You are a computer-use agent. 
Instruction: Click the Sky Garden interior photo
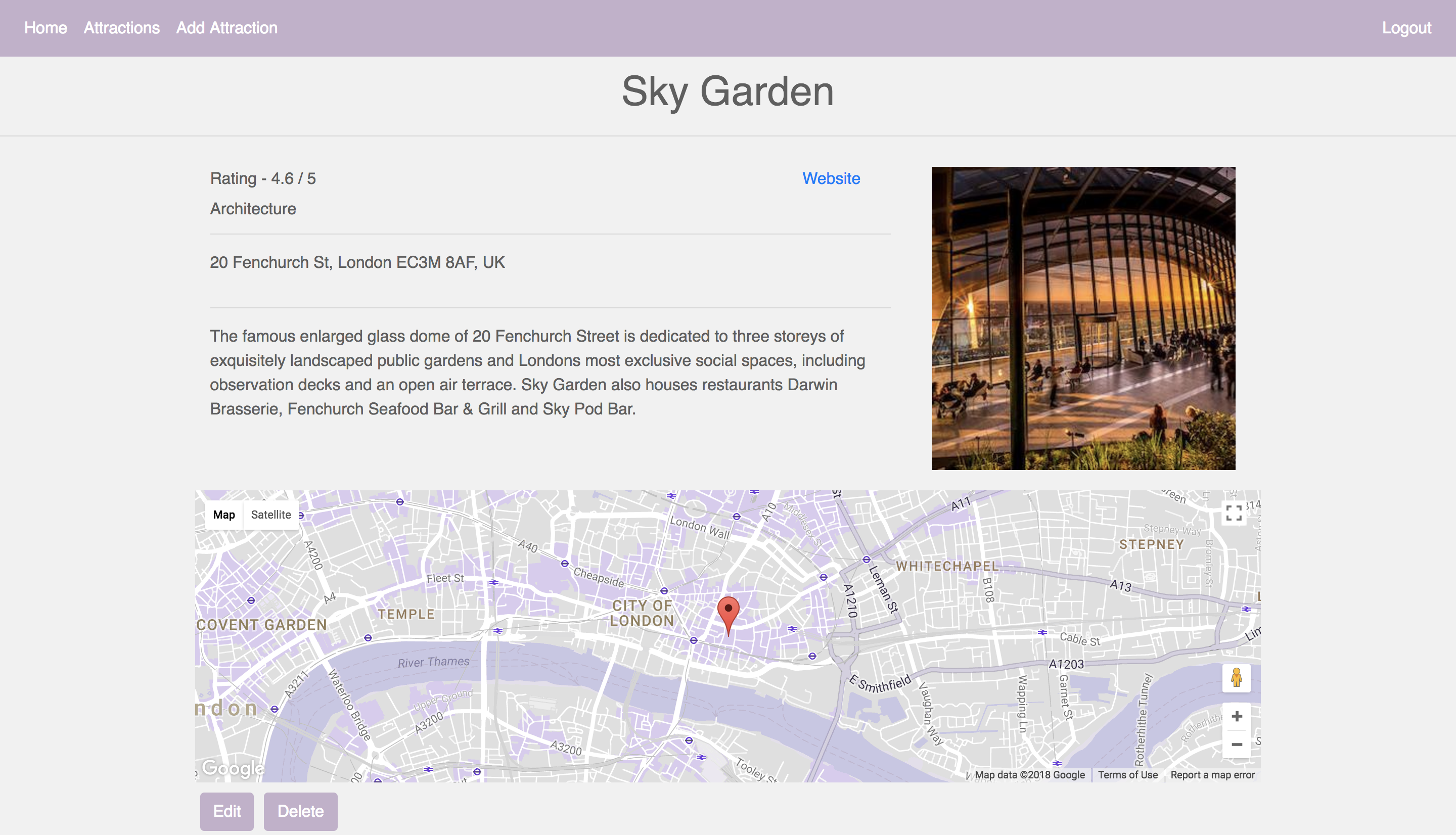[x=1083, y=318]
